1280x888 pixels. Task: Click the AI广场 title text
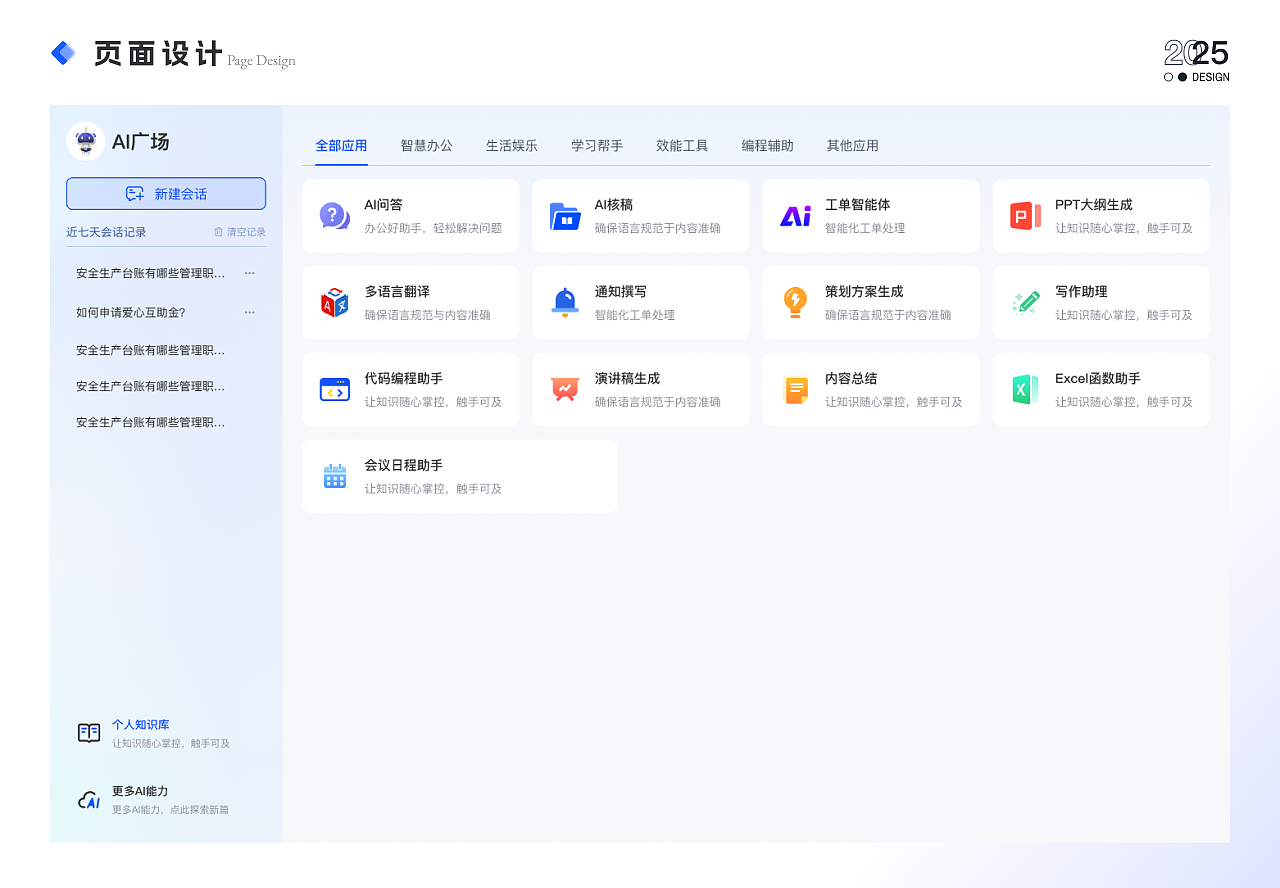[x=140, y=142]
